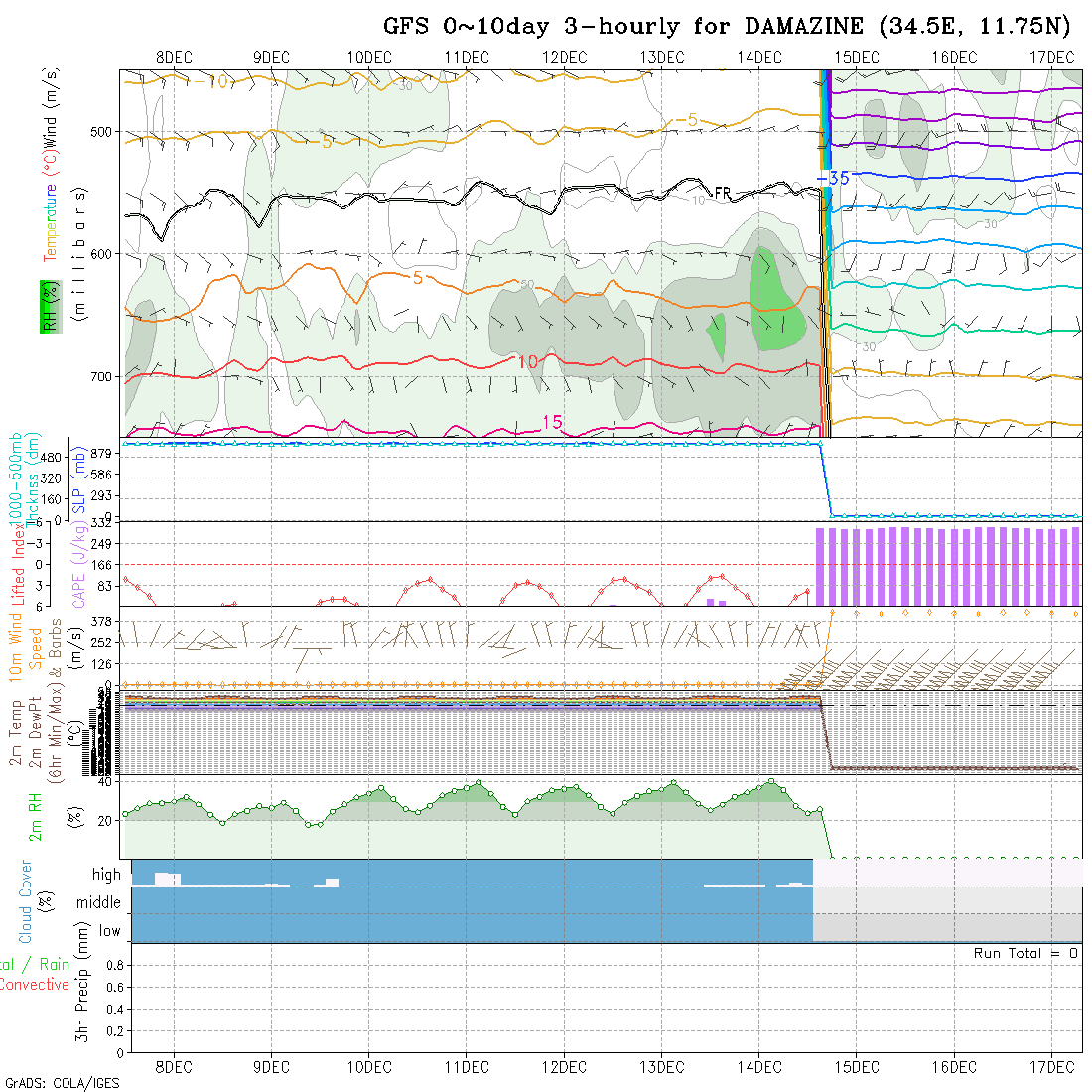Pick the 11DEC label on bottom time axis
Image resolution: width=1092 pixels, height=1092 pixels.
pos(467,1067)
